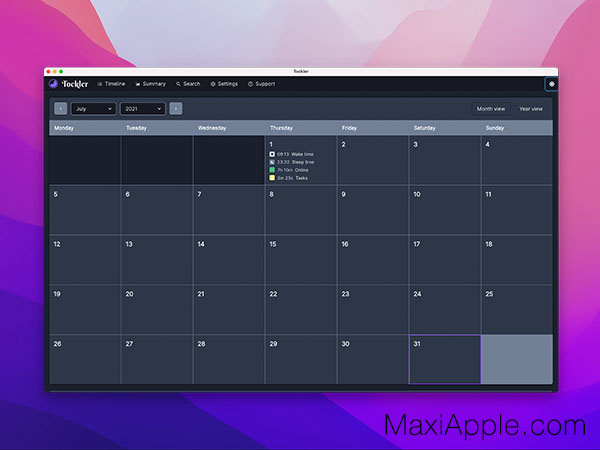Click the Monday column header
This screenshot has height=450, width=600.
(x=85, y=128)
